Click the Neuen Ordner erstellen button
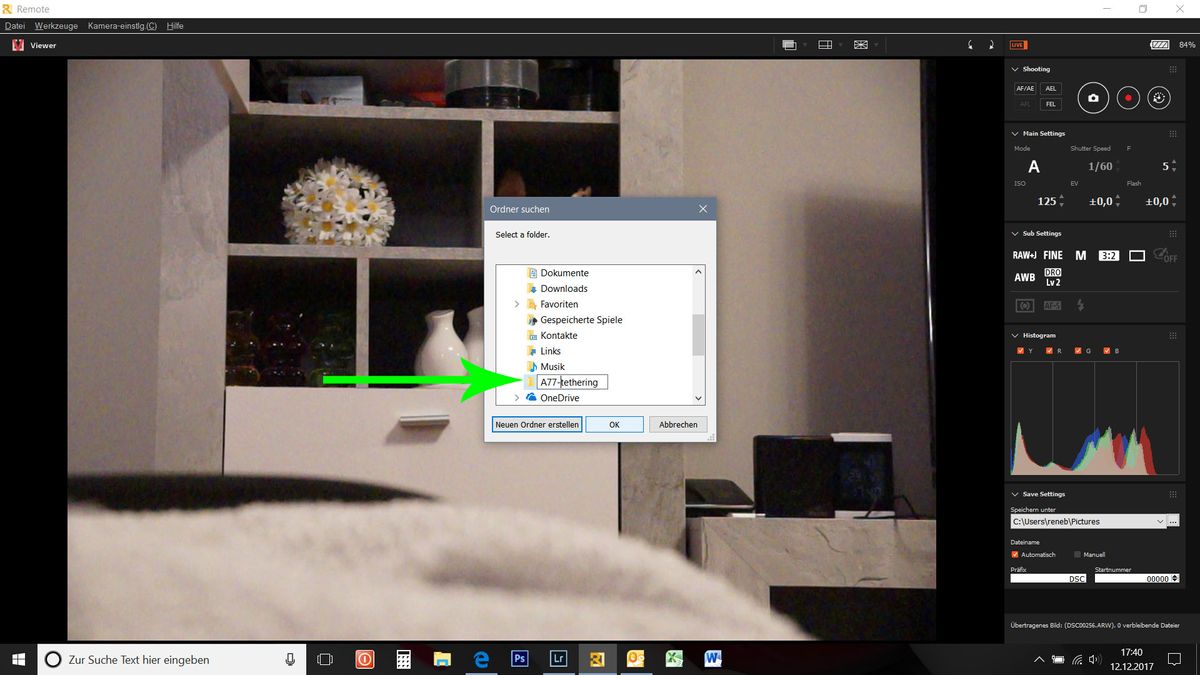The width and height of the screenshot is (1200, 675). (537, 424)
